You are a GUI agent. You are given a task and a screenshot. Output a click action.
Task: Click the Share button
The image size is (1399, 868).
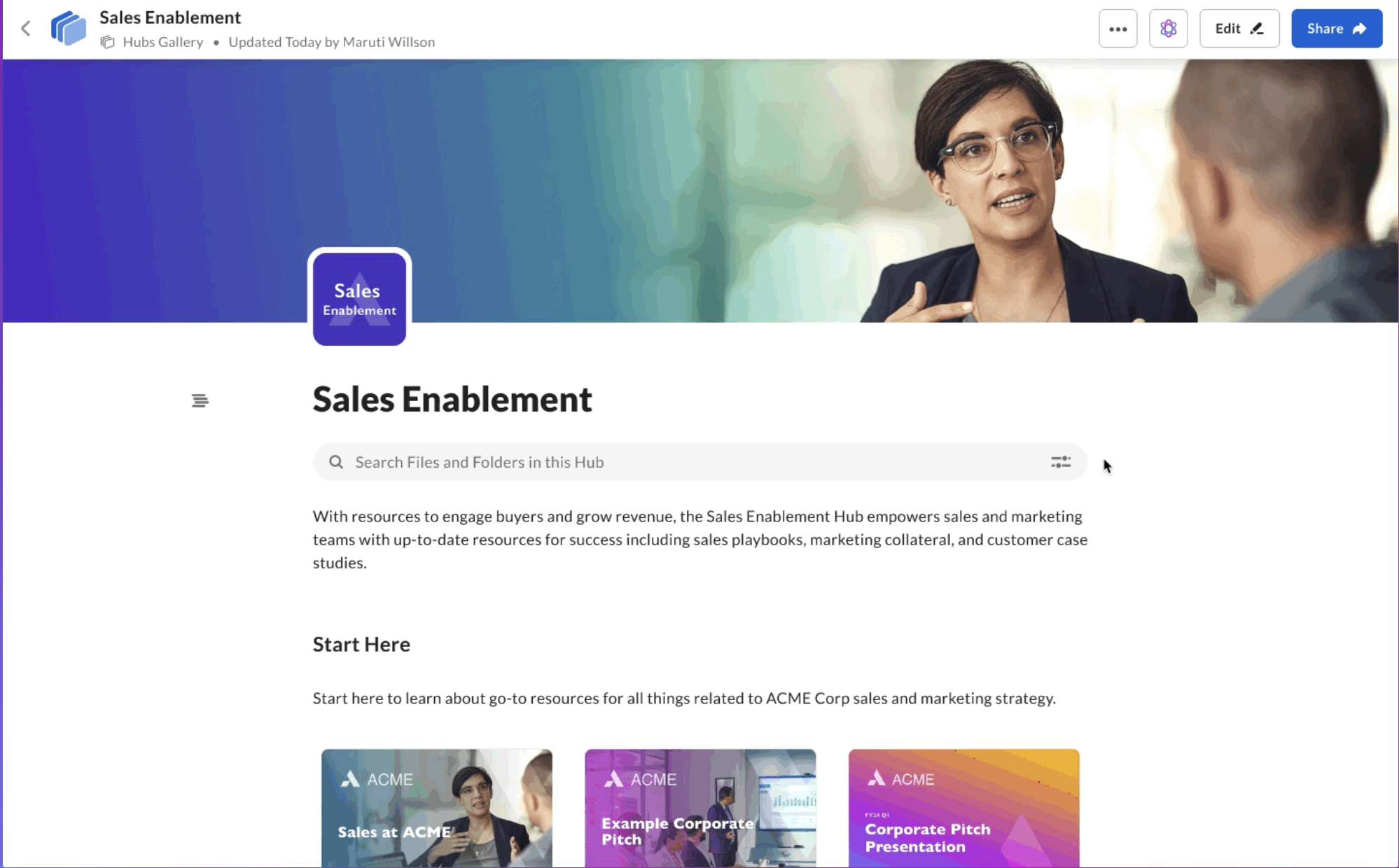[x=1336, y=28]
